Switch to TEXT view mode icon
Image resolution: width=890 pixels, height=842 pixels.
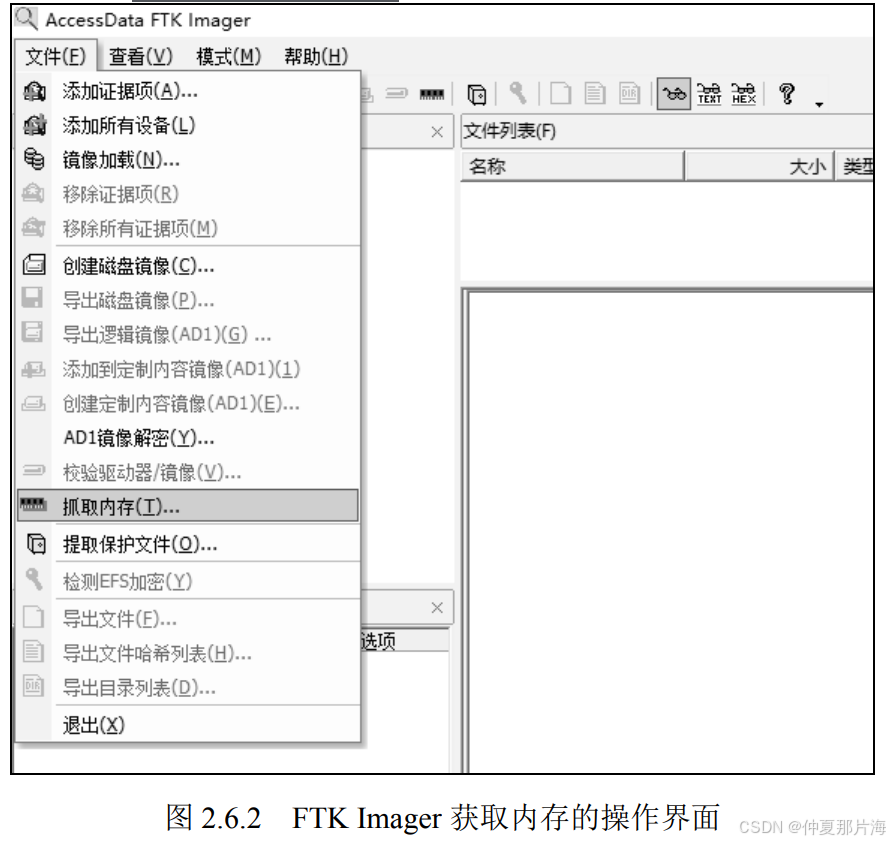click(710, 94)
